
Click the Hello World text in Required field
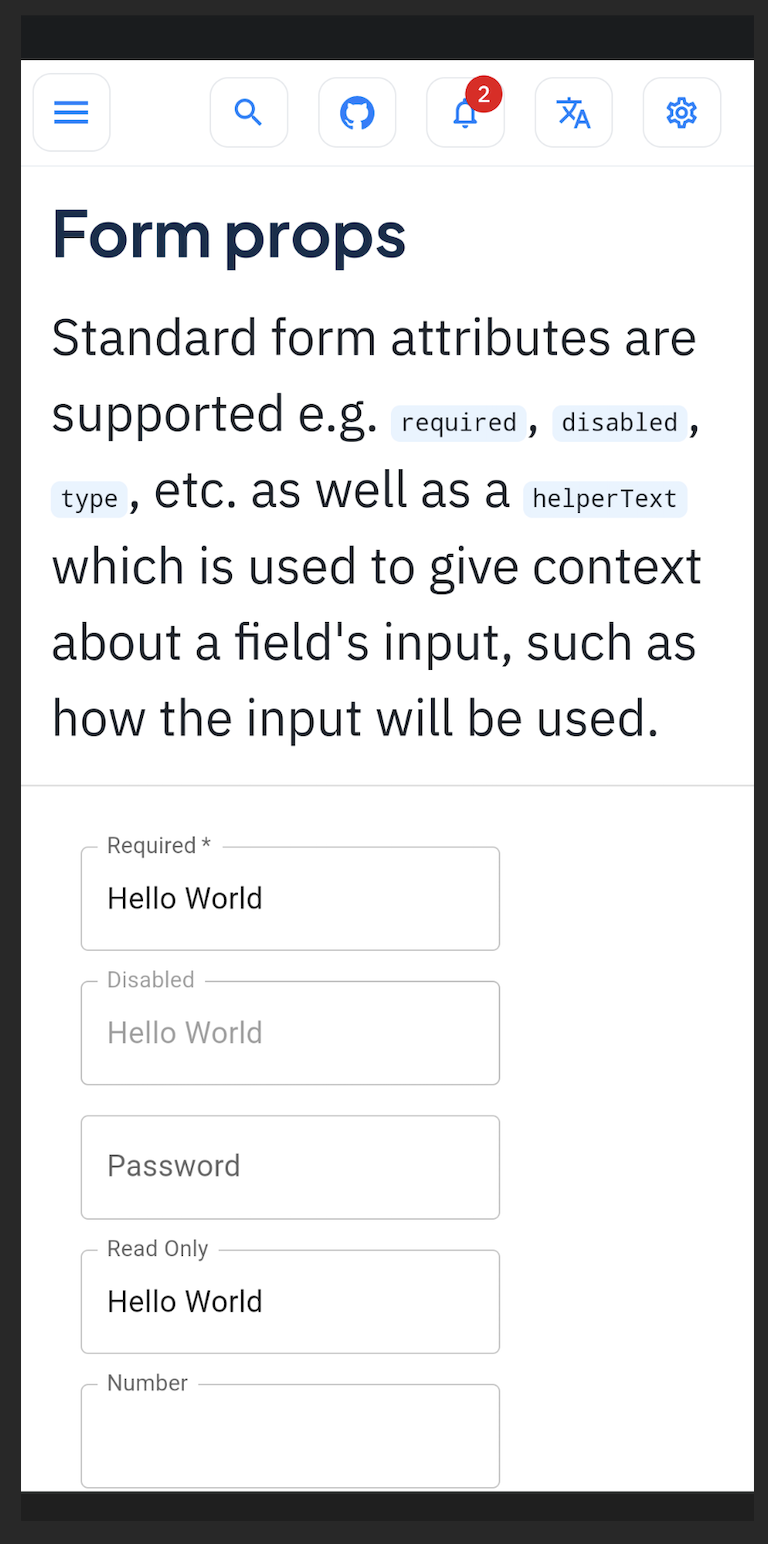(x=185, y=898)
